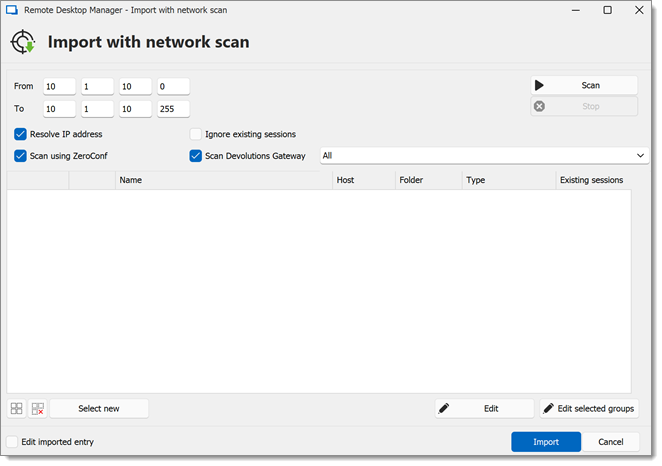
Task: Toggle Scan Devolutions Gateway checkbox
Action: (x=195, y=156)
